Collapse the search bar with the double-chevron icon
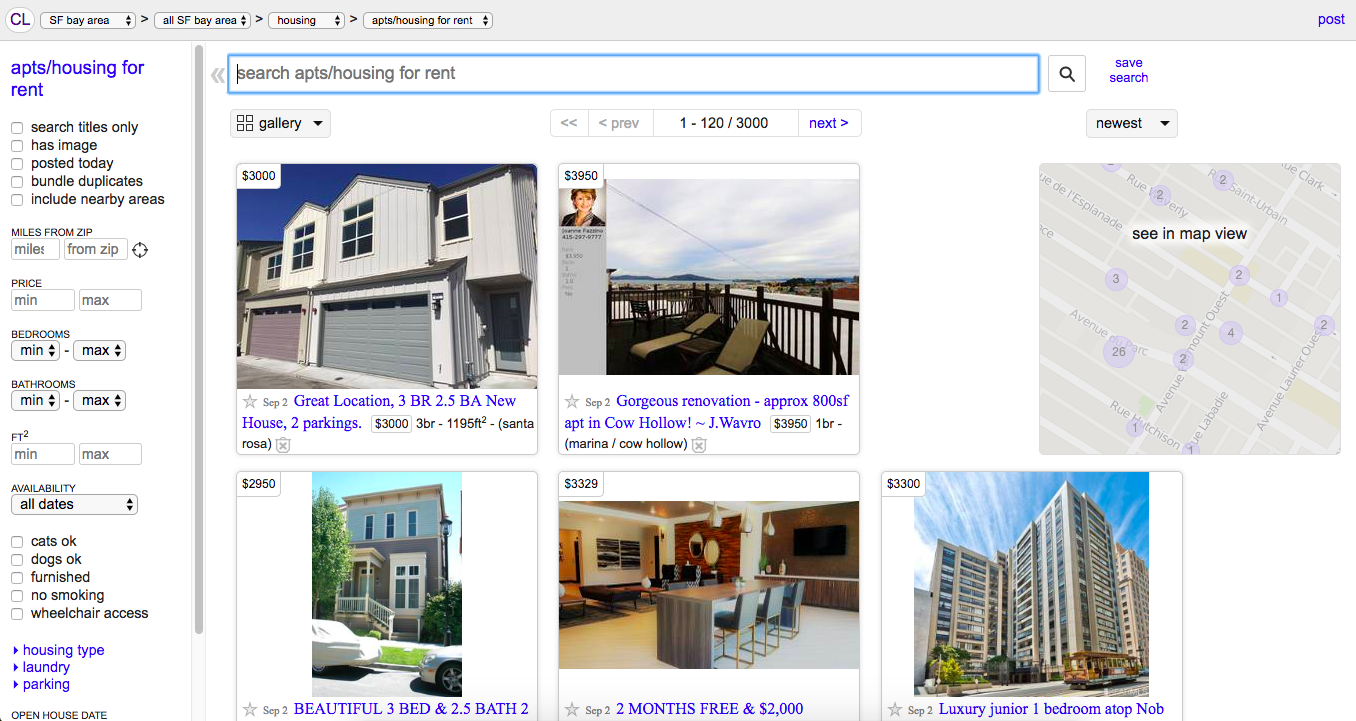Image resolution: width=1356 pixels, height=721 pixels. click(x=217, y=73)
